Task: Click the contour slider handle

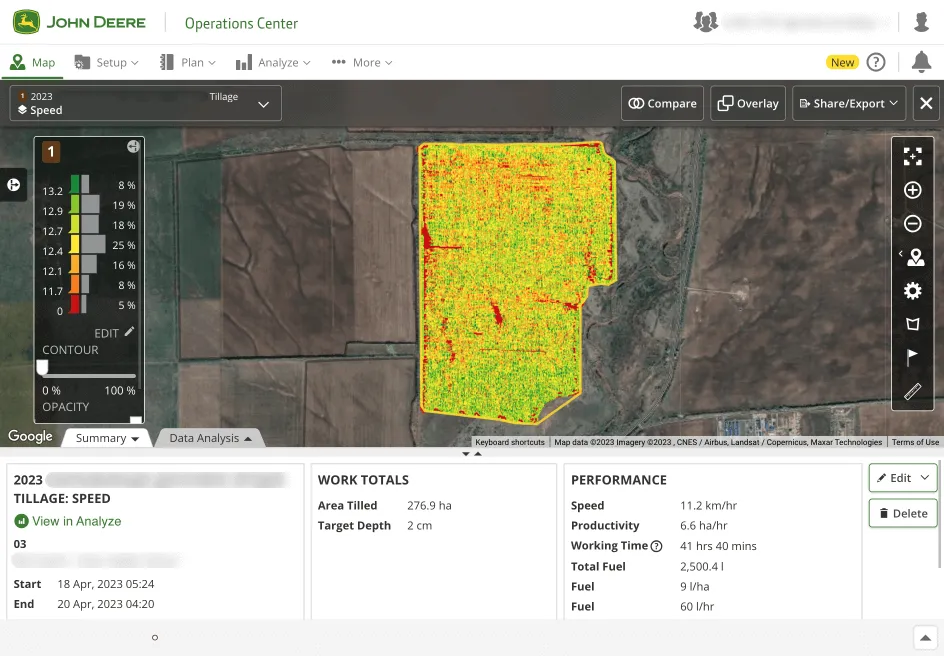Action: point(42,367)
